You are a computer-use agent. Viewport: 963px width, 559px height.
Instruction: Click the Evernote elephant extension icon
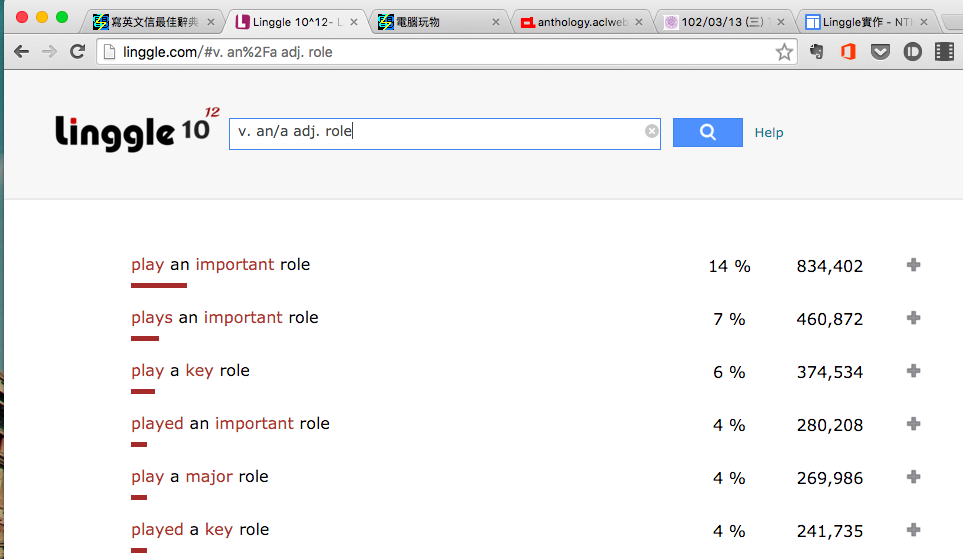pyautogui.click(x=817, y=52)
